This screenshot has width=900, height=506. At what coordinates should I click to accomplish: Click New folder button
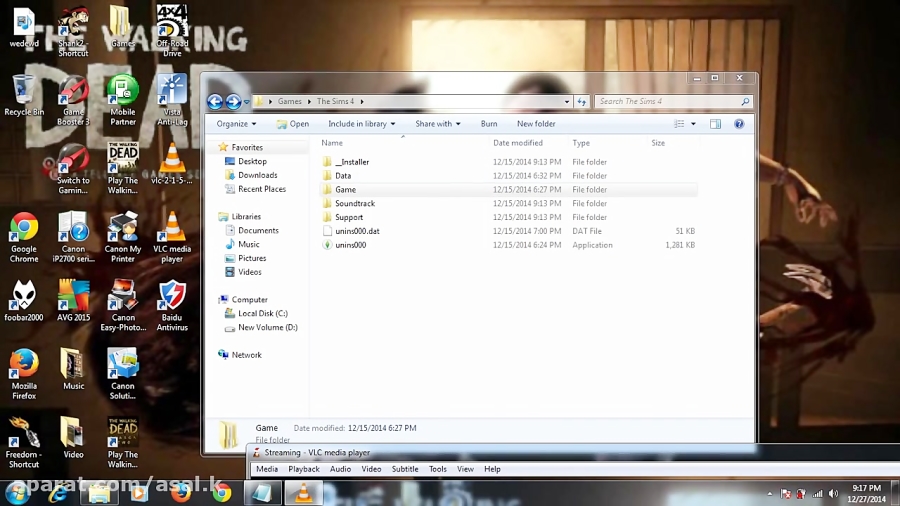coord(536,124)
